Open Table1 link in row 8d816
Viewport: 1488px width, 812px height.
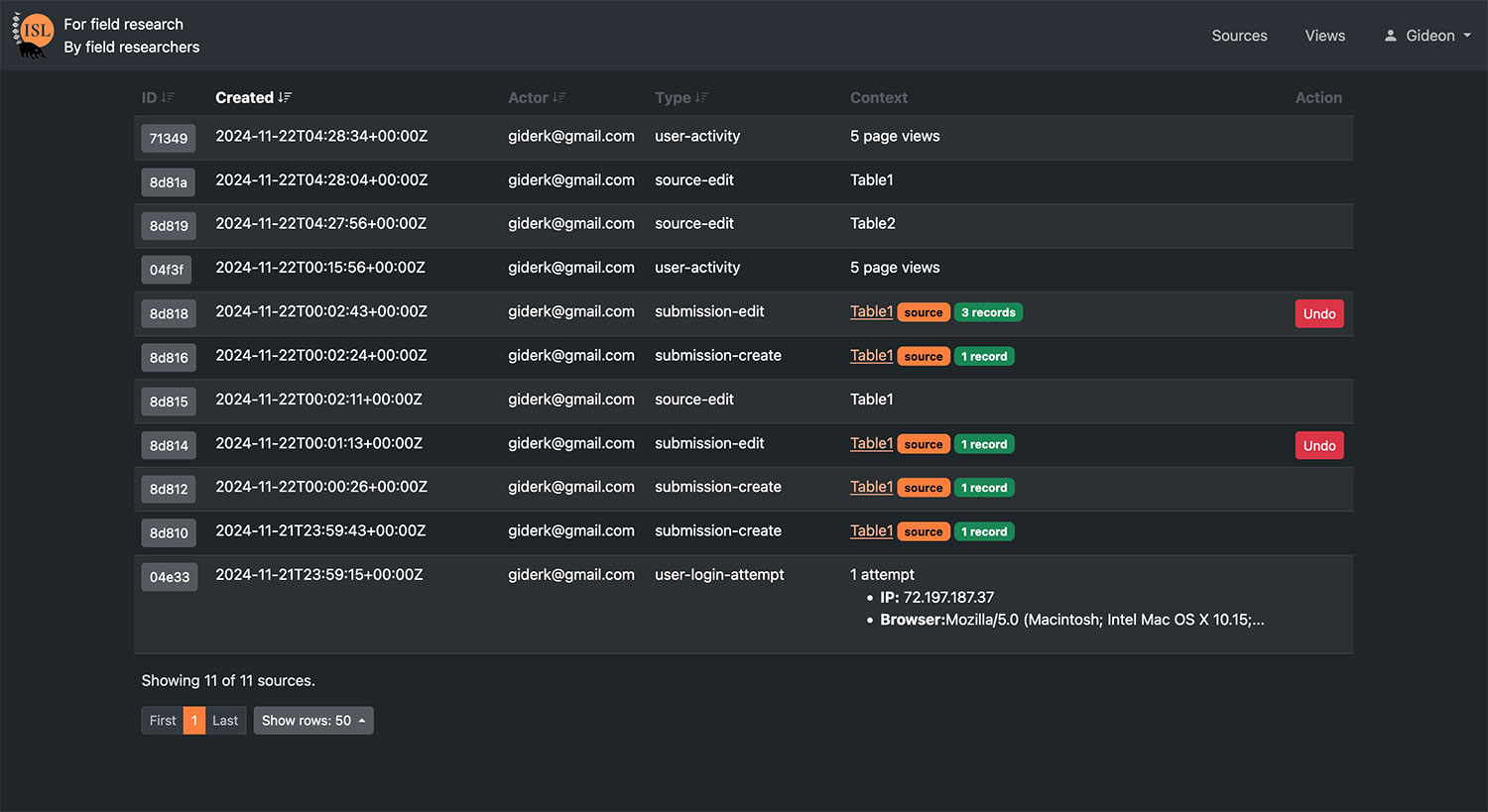tap(871, 356)
